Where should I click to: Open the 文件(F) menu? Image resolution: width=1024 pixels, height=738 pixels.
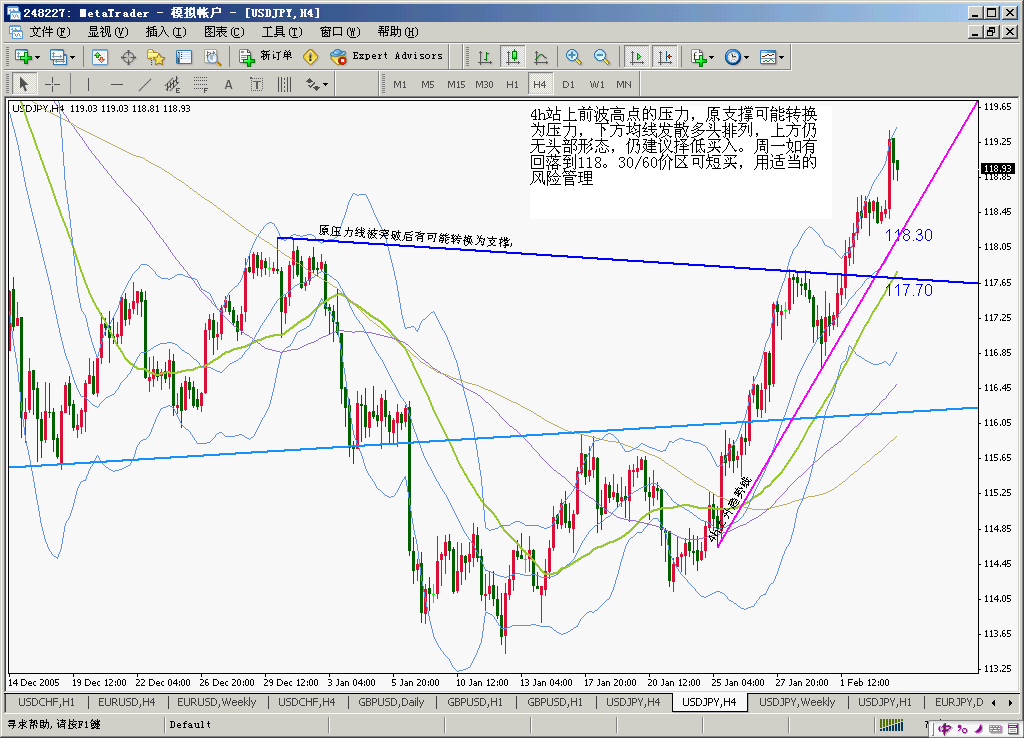click(50, 32)
